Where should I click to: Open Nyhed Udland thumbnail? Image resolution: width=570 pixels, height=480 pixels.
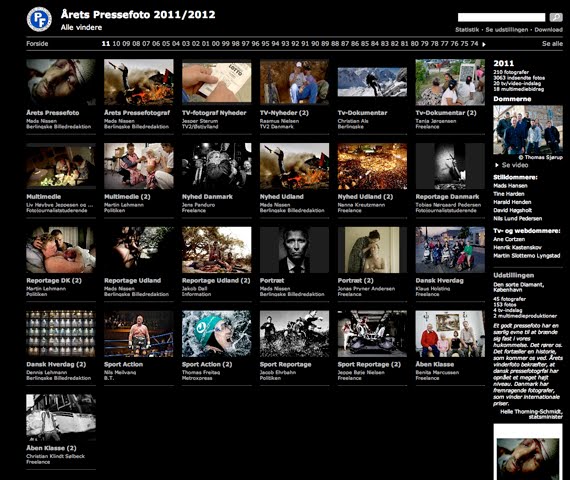pos(294,166)
